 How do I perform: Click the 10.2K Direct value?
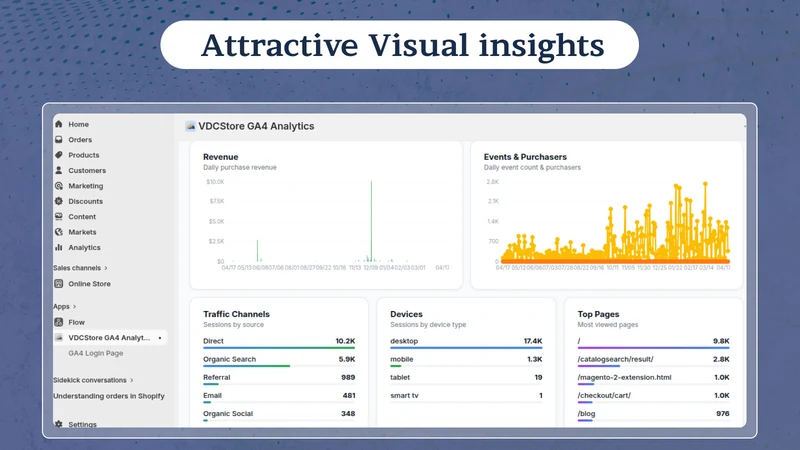point(345,341)
